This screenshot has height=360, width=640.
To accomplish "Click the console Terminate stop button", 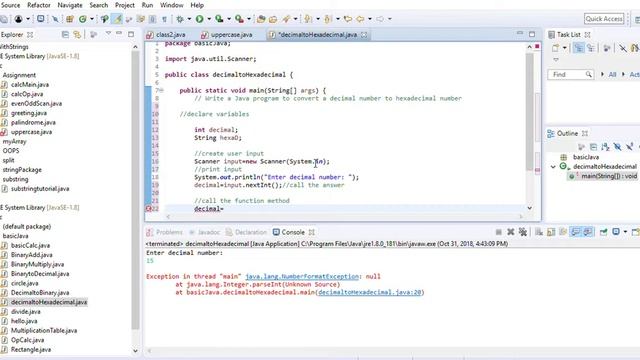I will coord(498,232).
